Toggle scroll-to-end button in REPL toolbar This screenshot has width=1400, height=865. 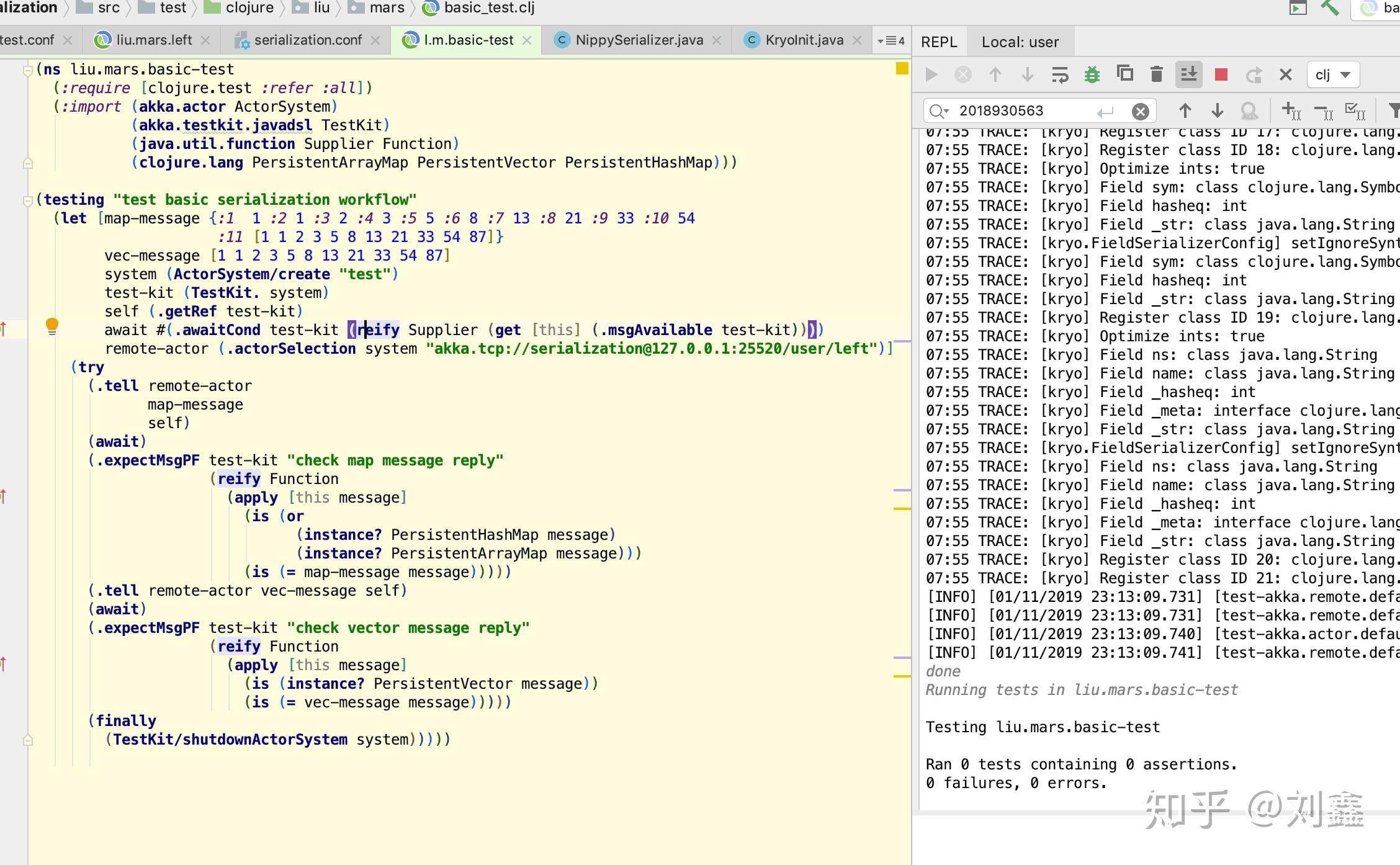(1188, 75)
